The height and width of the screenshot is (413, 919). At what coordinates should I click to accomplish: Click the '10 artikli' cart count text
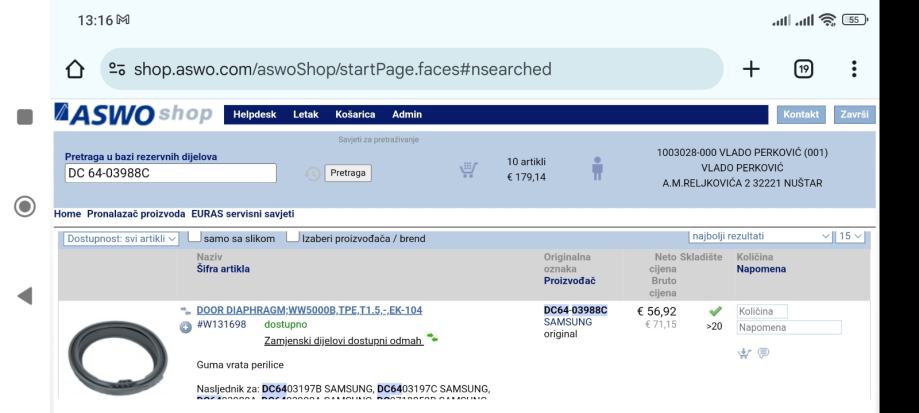[526, 162]
